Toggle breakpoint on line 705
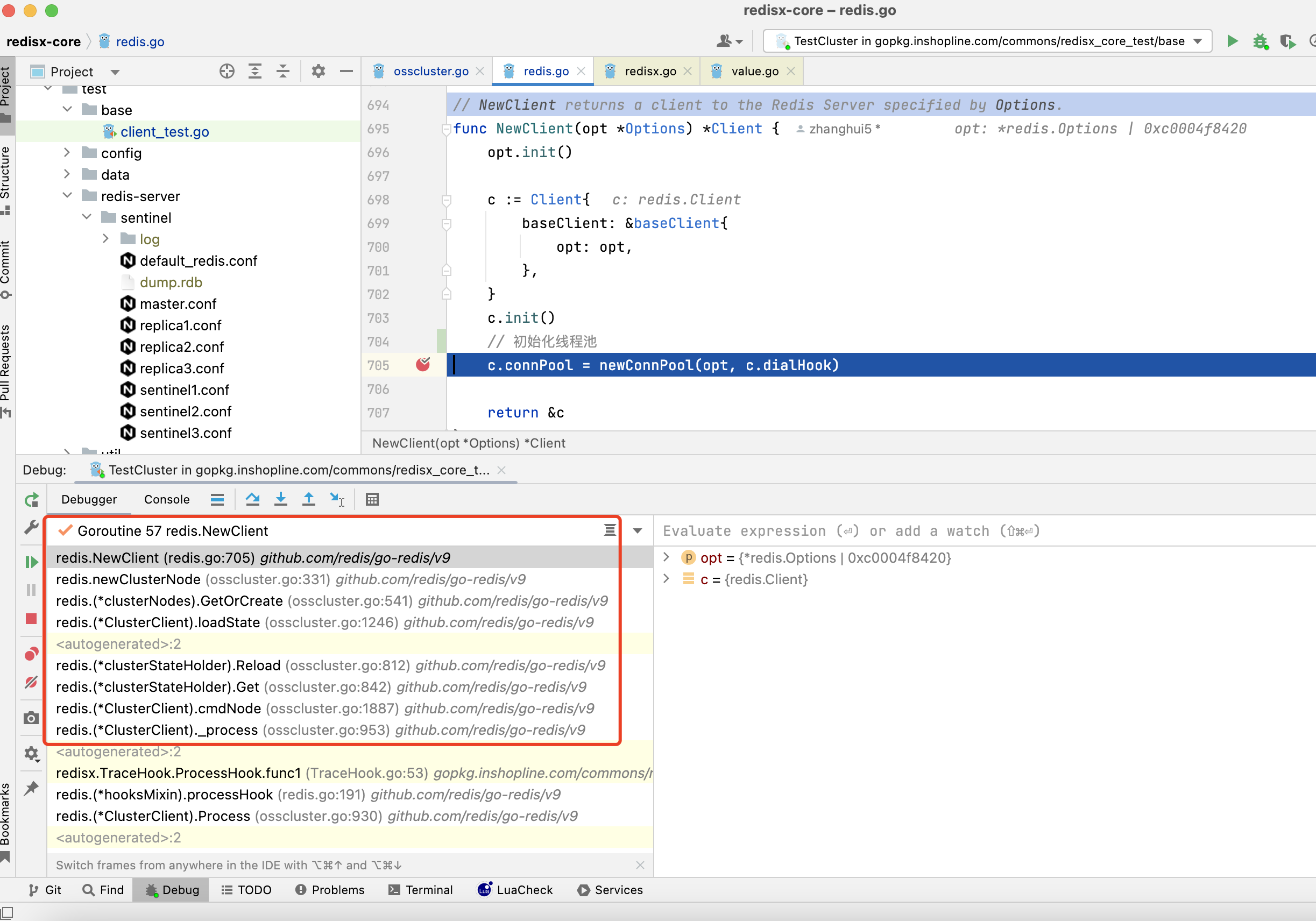Image resolution: width=1316 pixels, height=921 pixels. pyautogui.click(x=423, y=365)
